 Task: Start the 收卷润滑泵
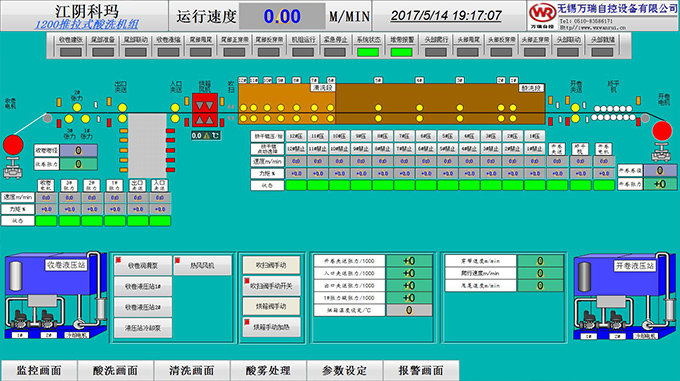tap(143, 265)
